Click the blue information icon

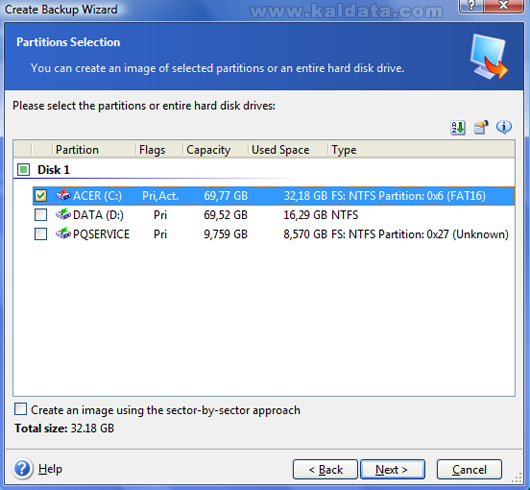pos(504,127)
